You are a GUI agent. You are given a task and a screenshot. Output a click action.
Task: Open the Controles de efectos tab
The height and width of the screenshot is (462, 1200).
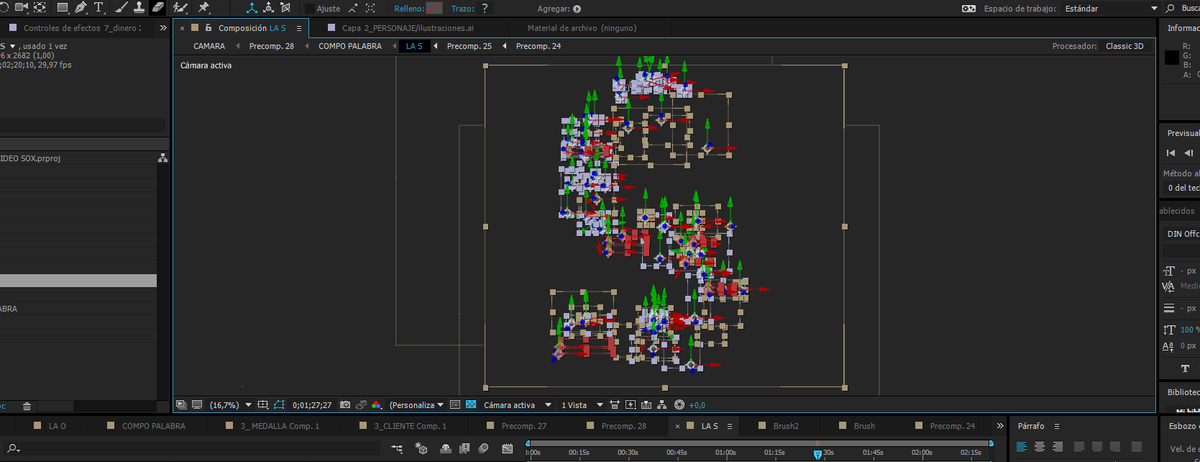(81, 28)
